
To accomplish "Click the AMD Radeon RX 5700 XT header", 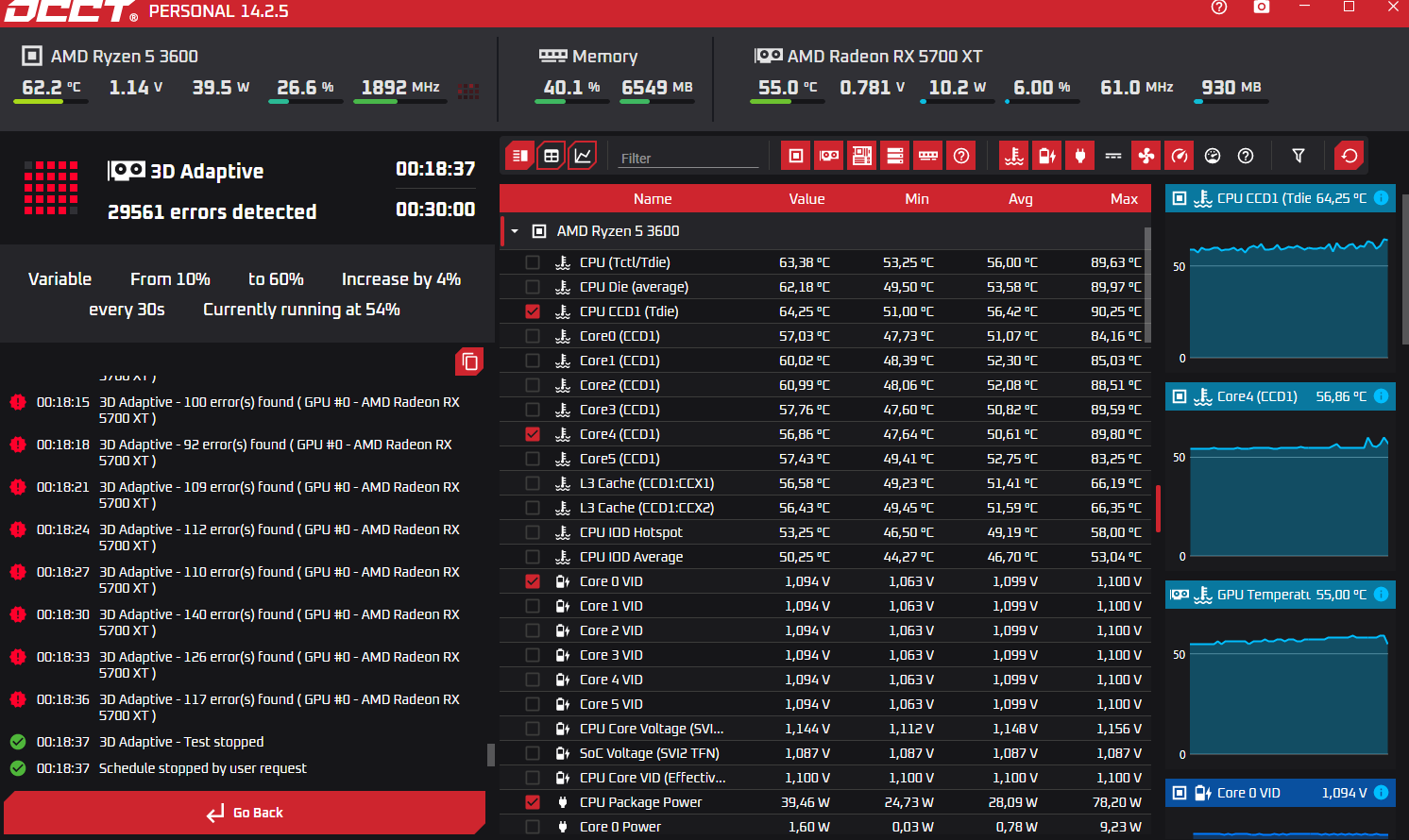I will (x=868, y=57).
